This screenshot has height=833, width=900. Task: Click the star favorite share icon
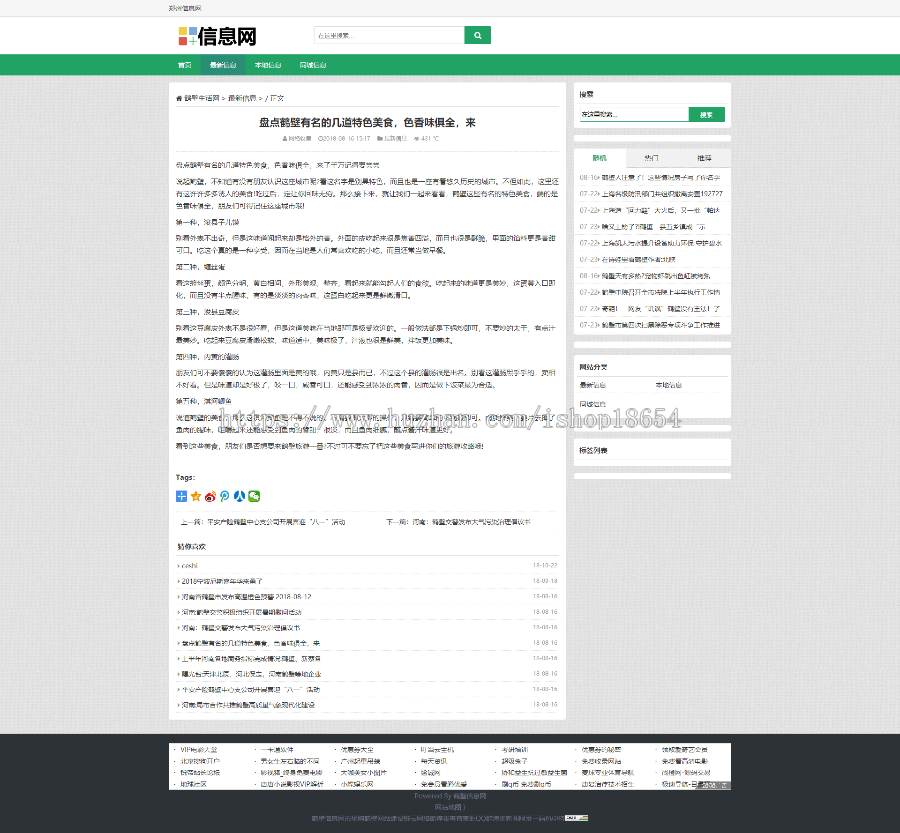tap(196, 495)
